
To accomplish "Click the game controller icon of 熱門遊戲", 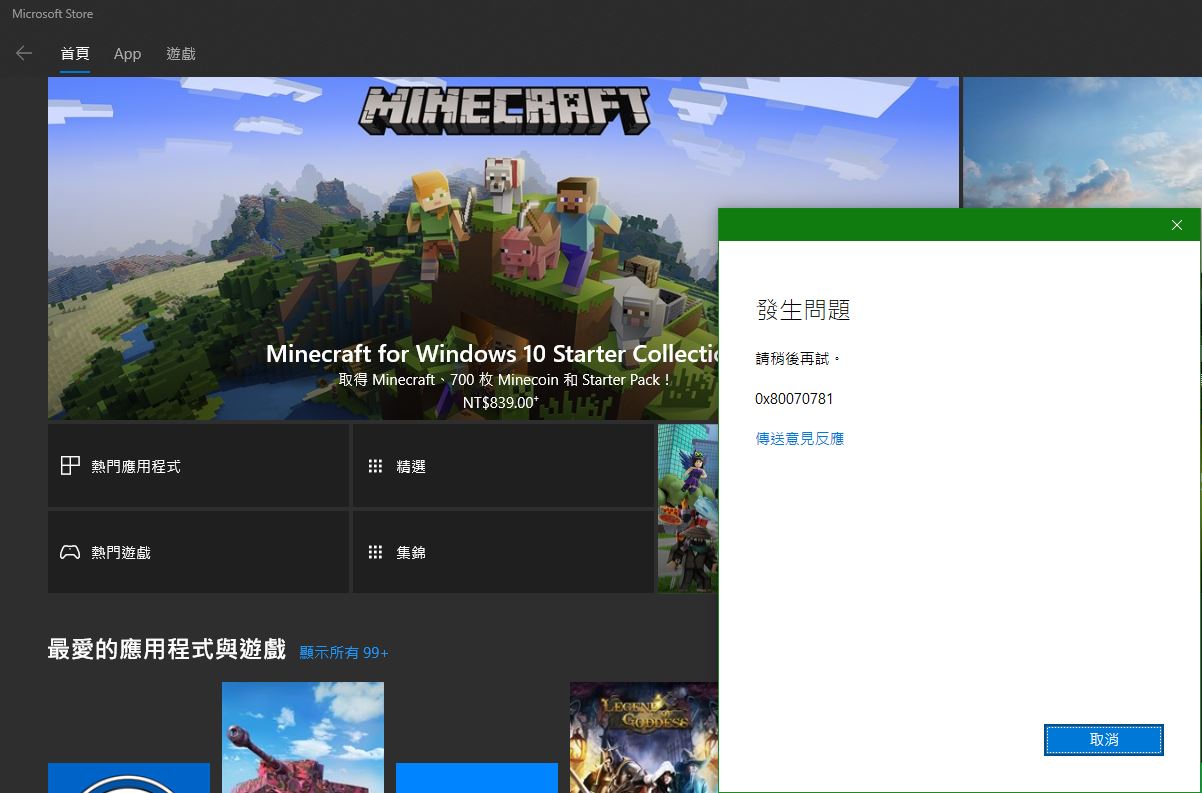I will [x=70, y=552].
